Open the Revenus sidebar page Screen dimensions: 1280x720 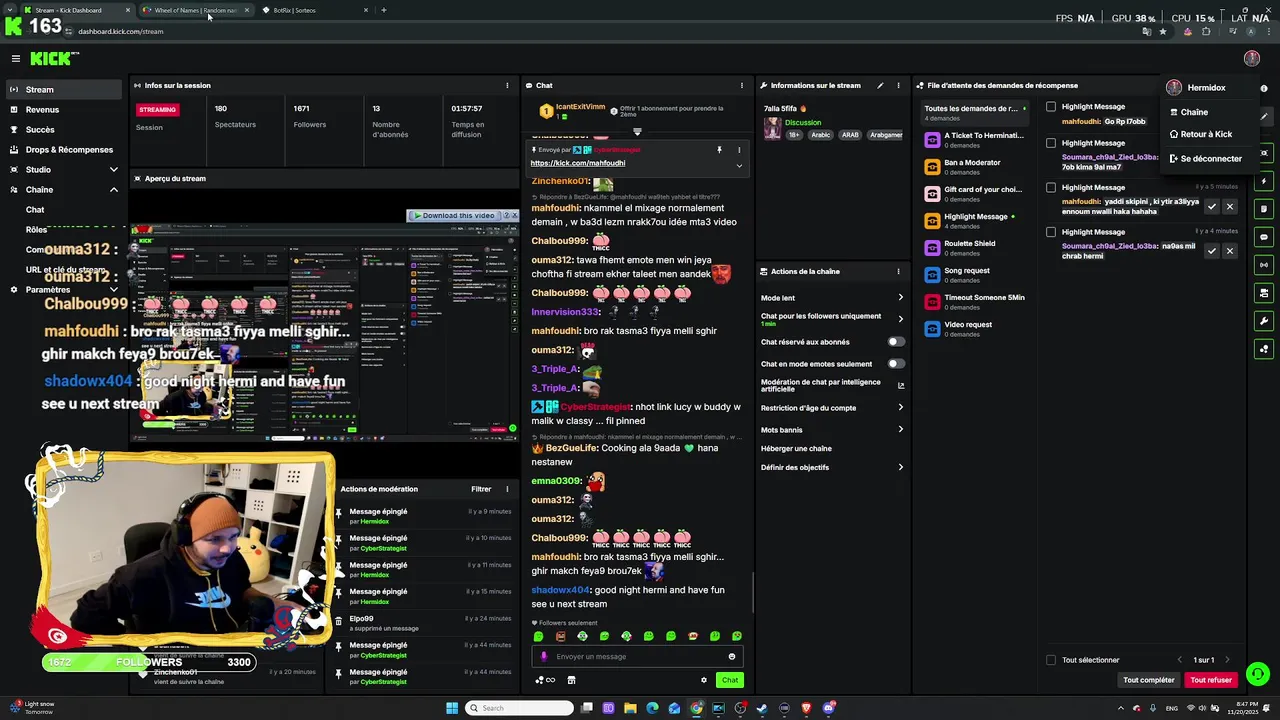[64, 110]
